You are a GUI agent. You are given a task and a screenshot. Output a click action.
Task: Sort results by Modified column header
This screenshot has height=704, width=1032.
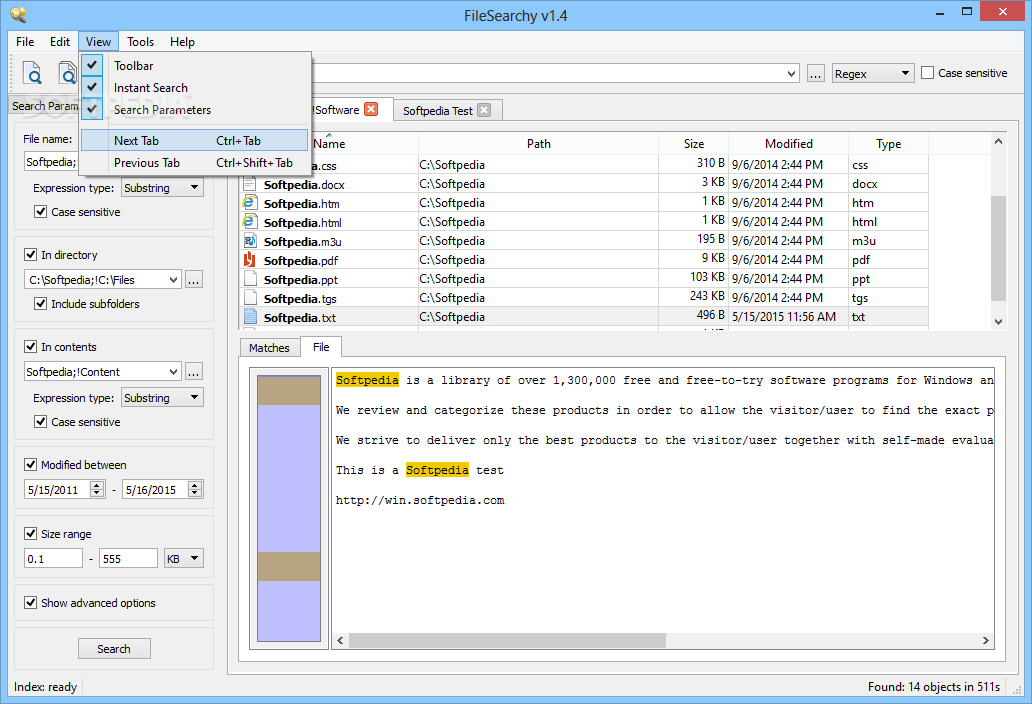788,143
